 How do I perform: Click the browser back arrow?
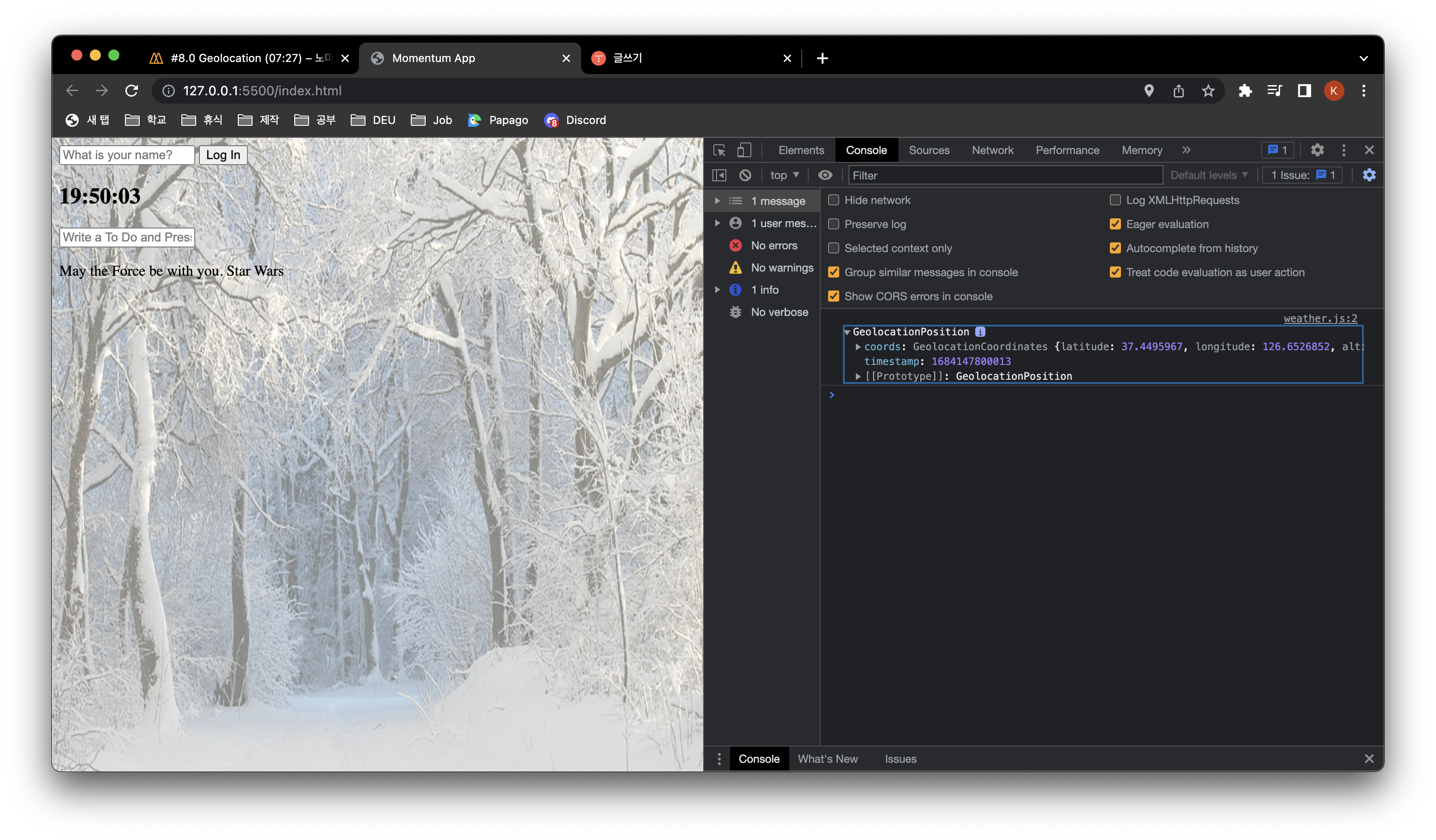click(x=72, y=91)
